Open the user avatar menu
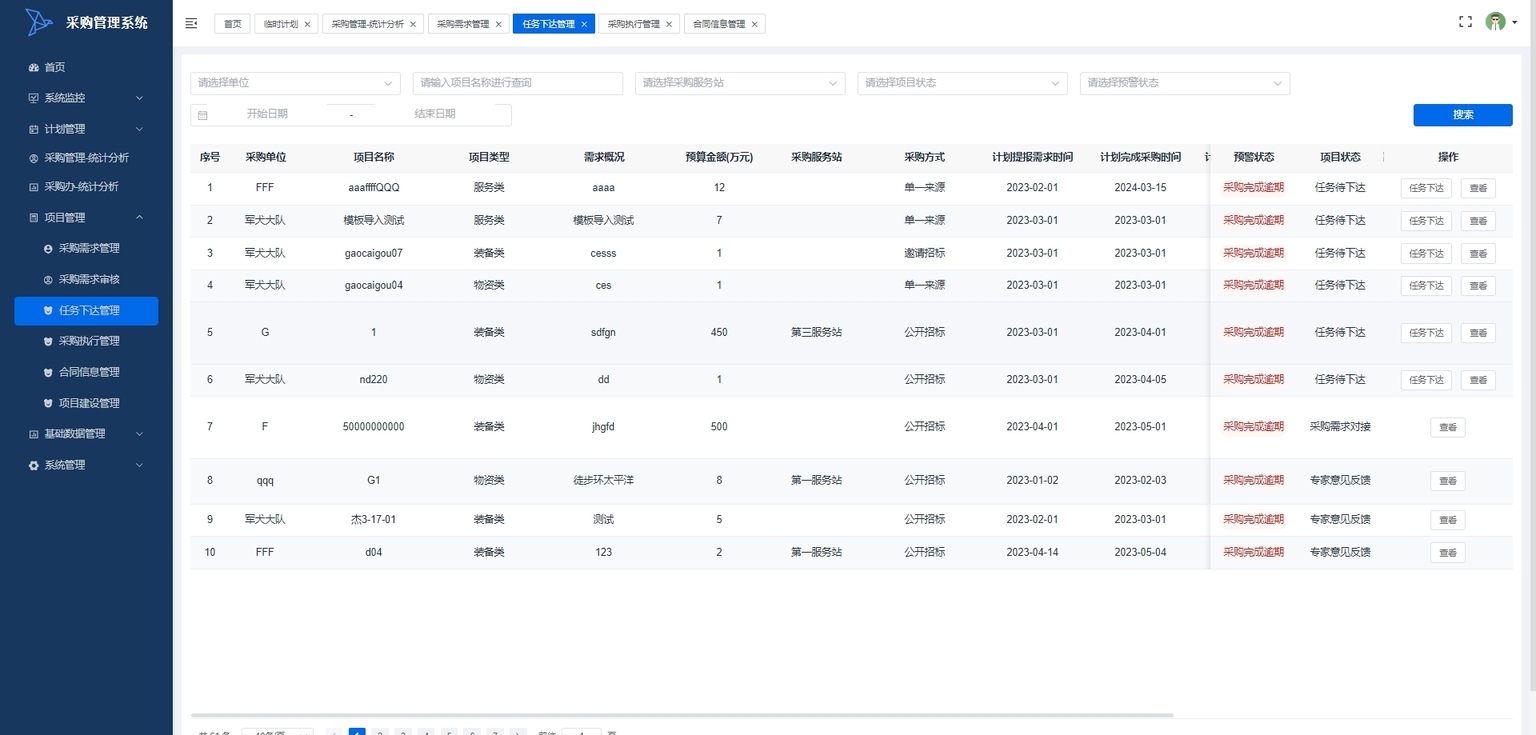1536x735 pixels. (1496, 22)
